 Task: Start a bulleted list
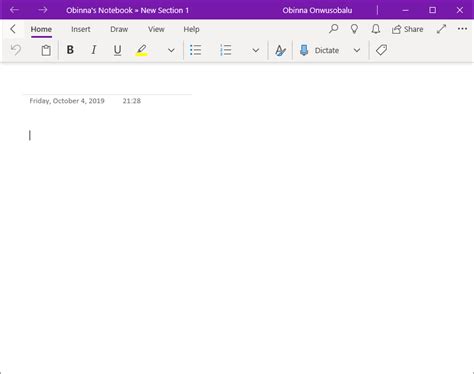[x=196, y=50]
